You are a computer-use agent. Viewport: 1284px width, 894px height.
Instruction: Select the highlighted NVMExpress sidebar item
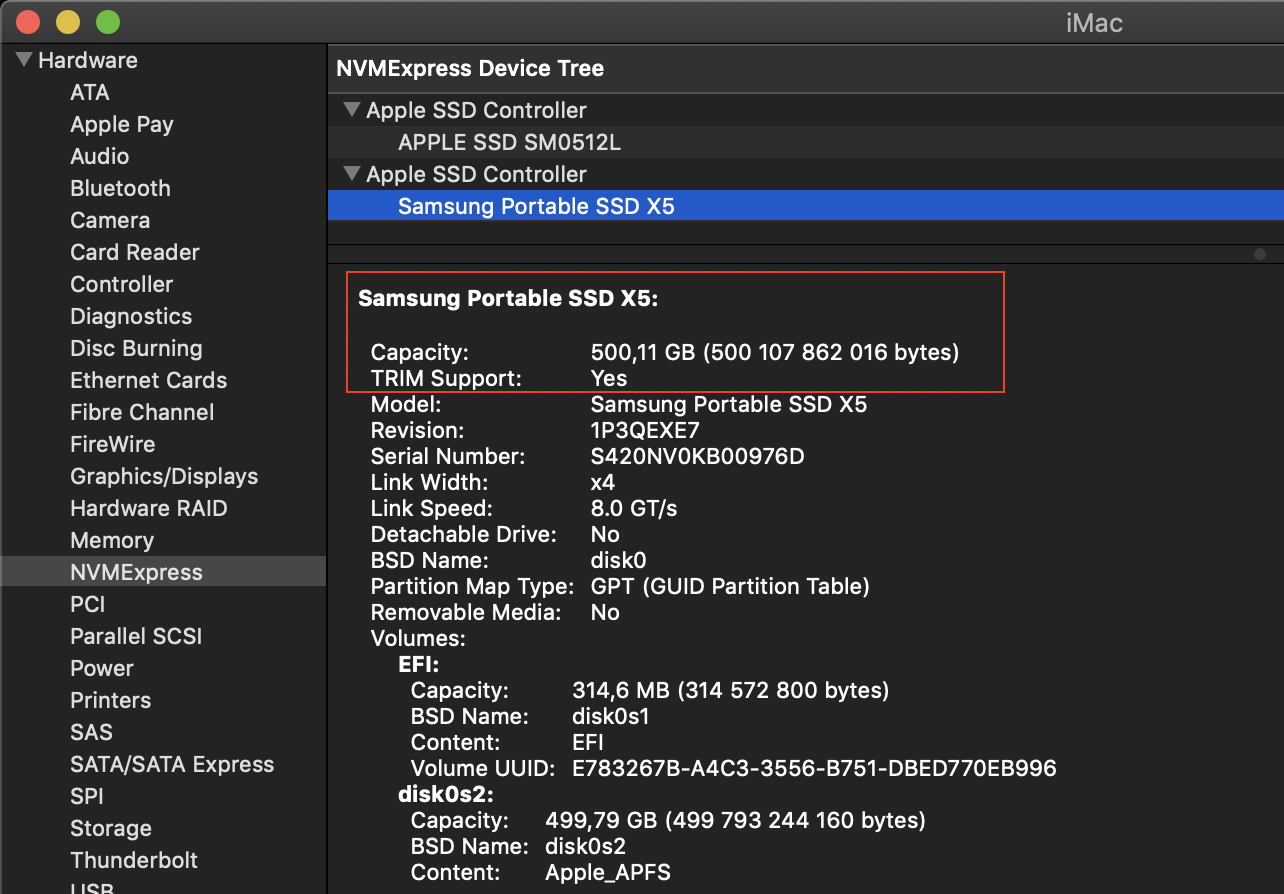click(x=163, y=572)
